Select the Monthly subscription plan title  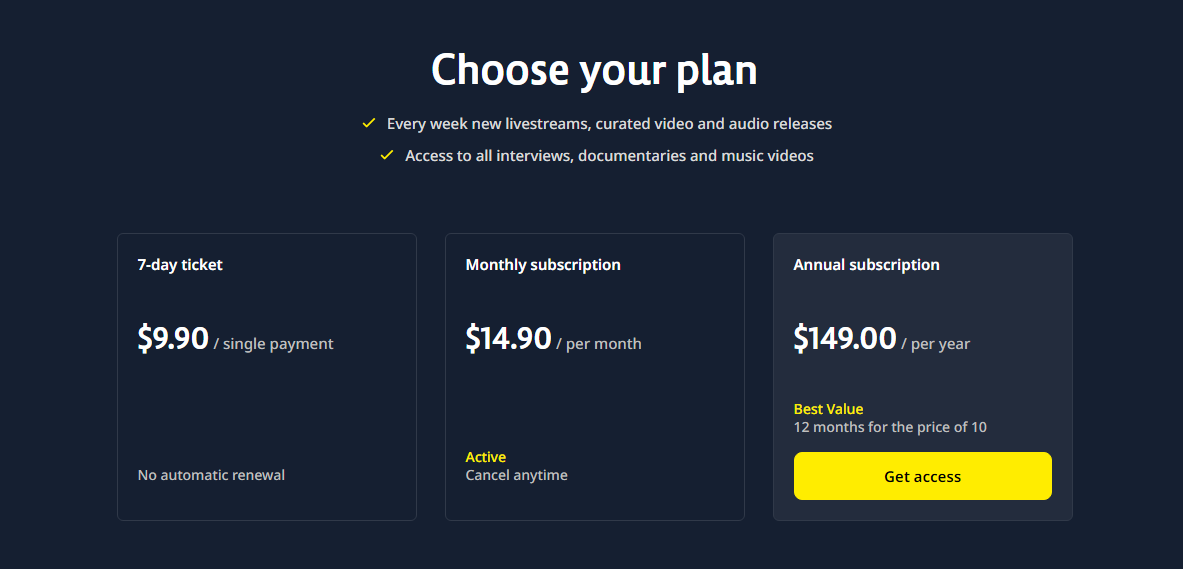coord(543,265)
